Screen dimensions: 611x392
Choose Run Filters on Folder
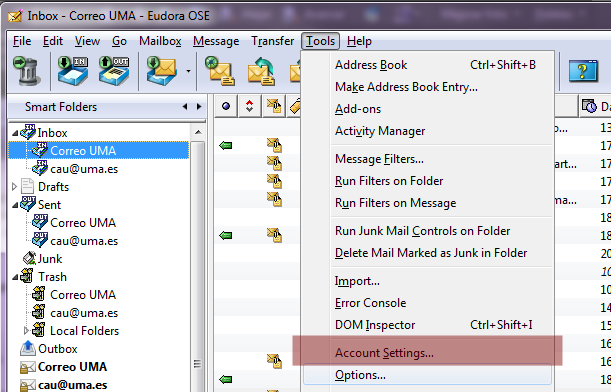(x=427, y=181)
